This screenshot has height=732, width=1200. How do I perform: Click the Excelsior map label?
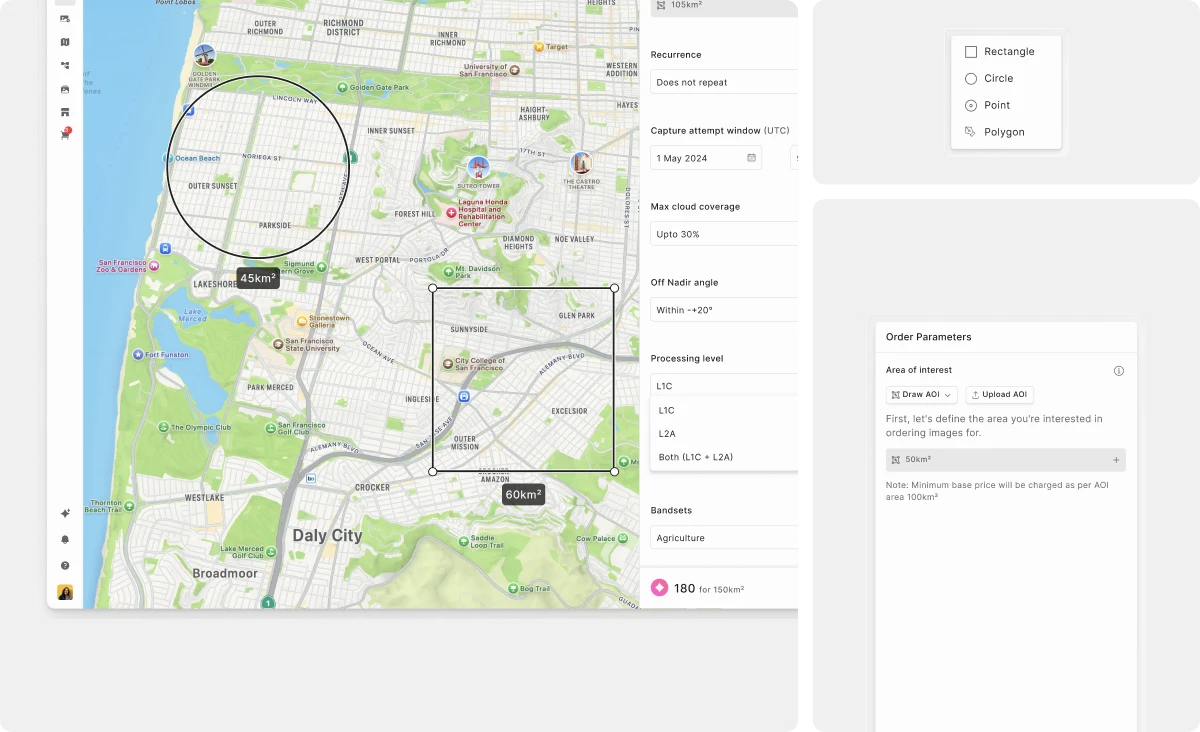coord(570,411)
